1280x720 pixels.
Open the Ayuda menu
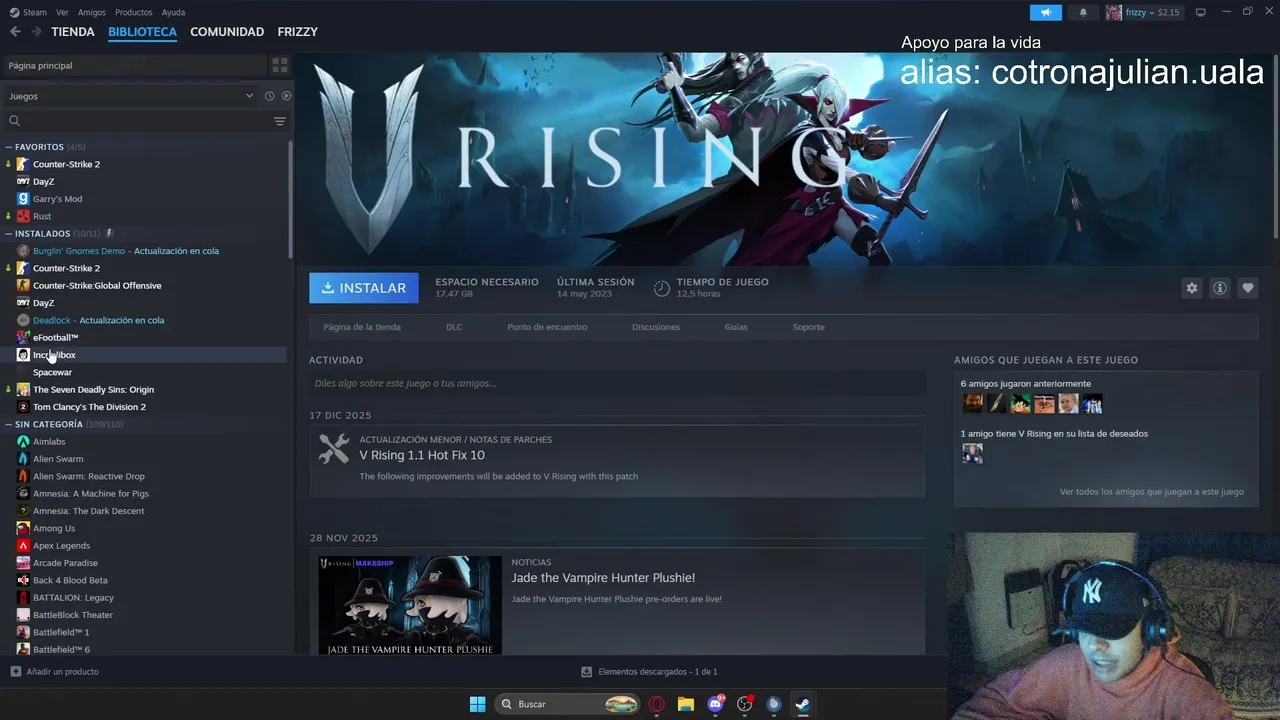coord(173,12)
